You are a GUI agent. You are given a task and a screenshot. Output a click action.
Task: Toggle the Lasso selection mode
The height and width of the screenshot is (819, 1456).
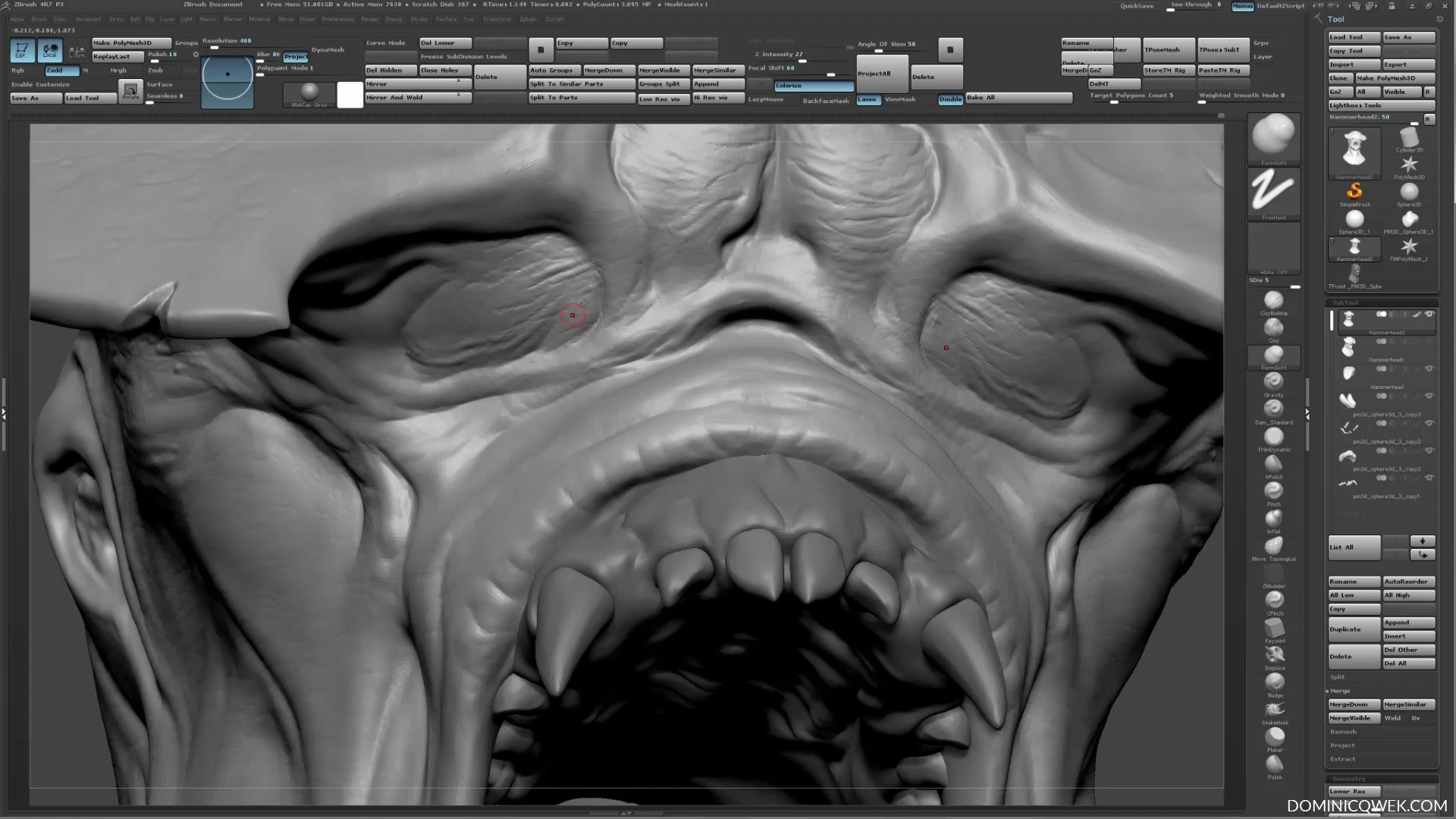tap(868, 99)
